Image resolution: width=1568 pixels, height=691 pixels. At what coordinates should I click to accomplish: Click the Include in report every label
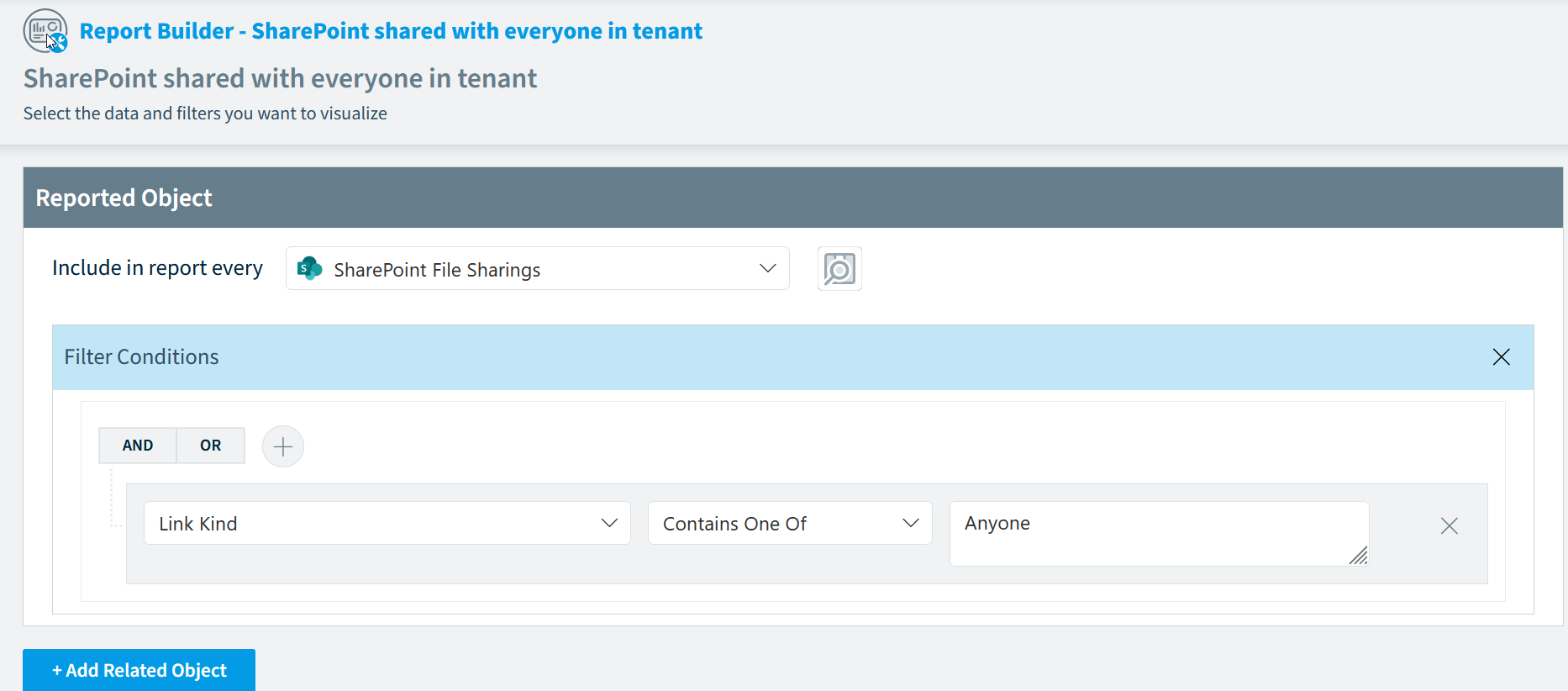[x=157, y=268]
